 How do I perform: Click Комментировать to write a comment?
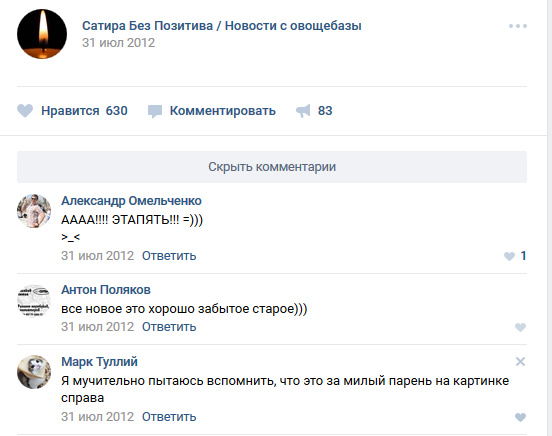(222, 111)
